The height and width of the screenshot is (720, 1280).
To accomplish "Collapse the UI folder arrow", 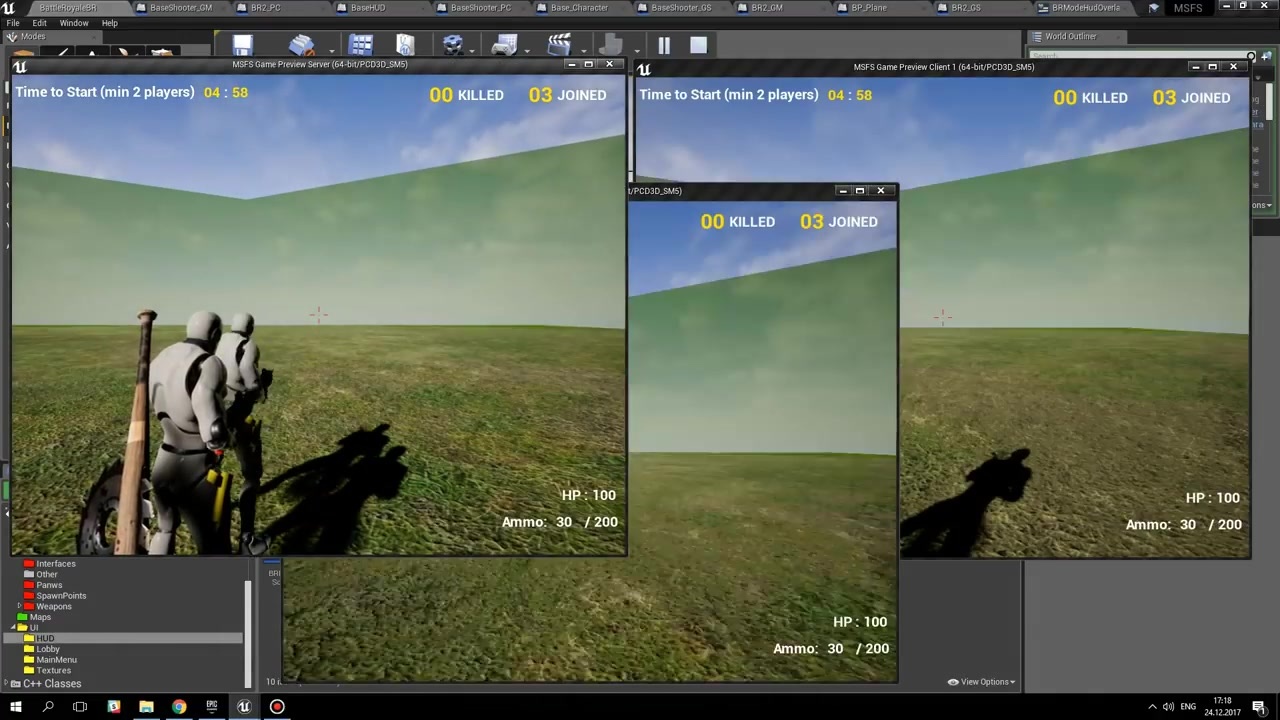I will click(12, 628).
